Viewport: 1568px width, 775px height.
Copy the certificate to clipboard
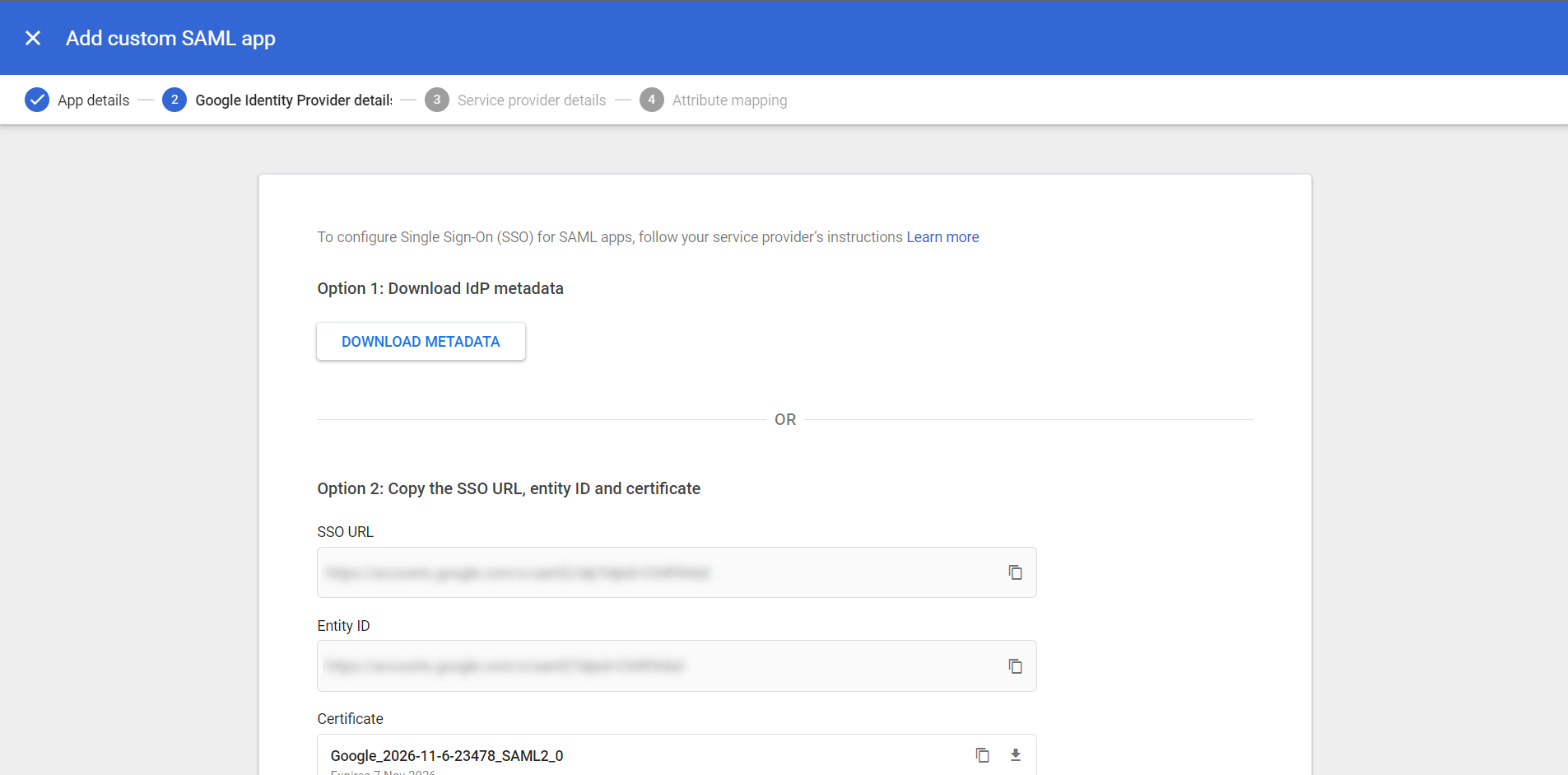982,755
